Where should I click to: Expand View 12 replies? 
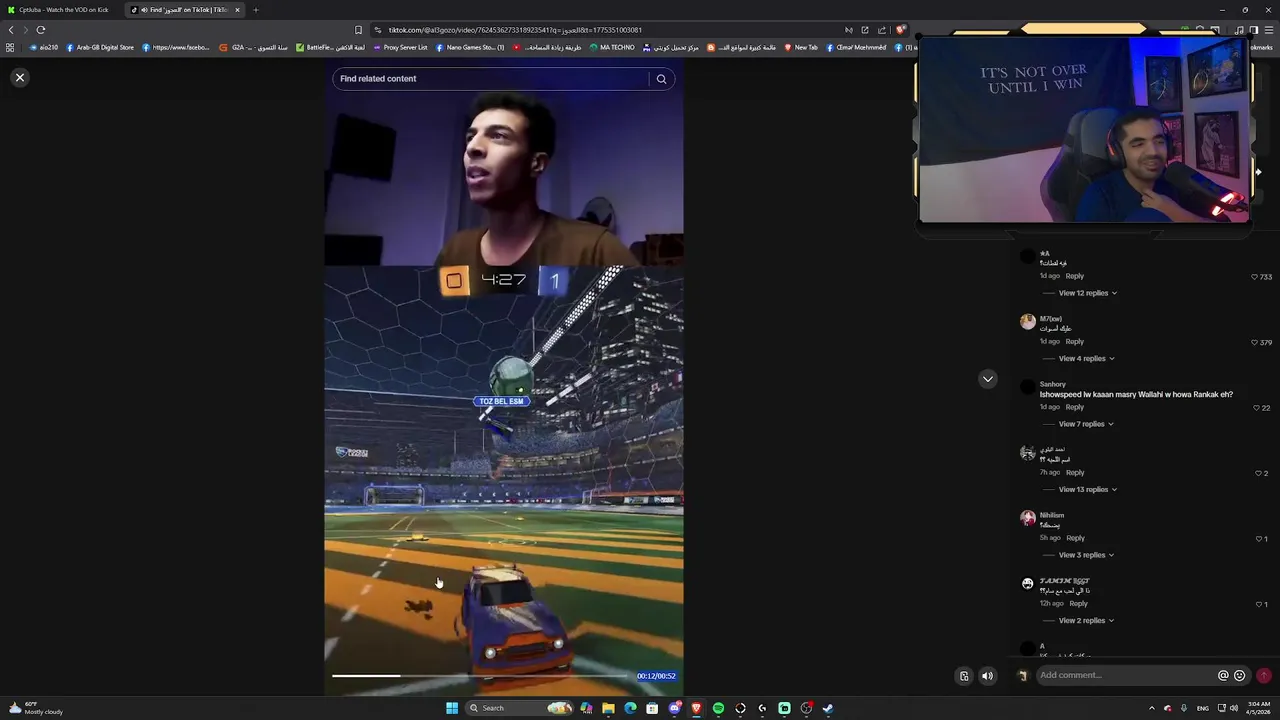(x=1087, y=293)
